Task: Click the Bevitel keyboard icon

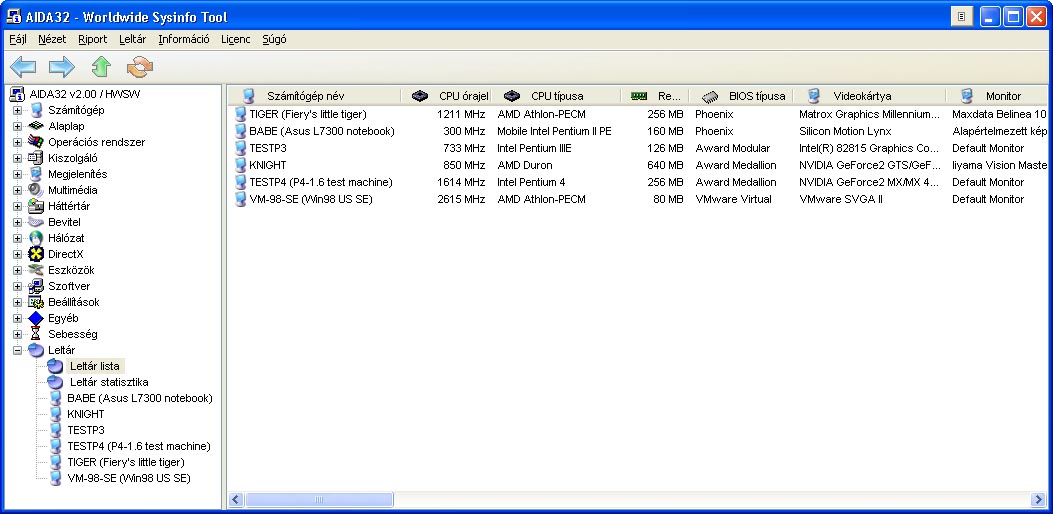Action: point(36,222)
